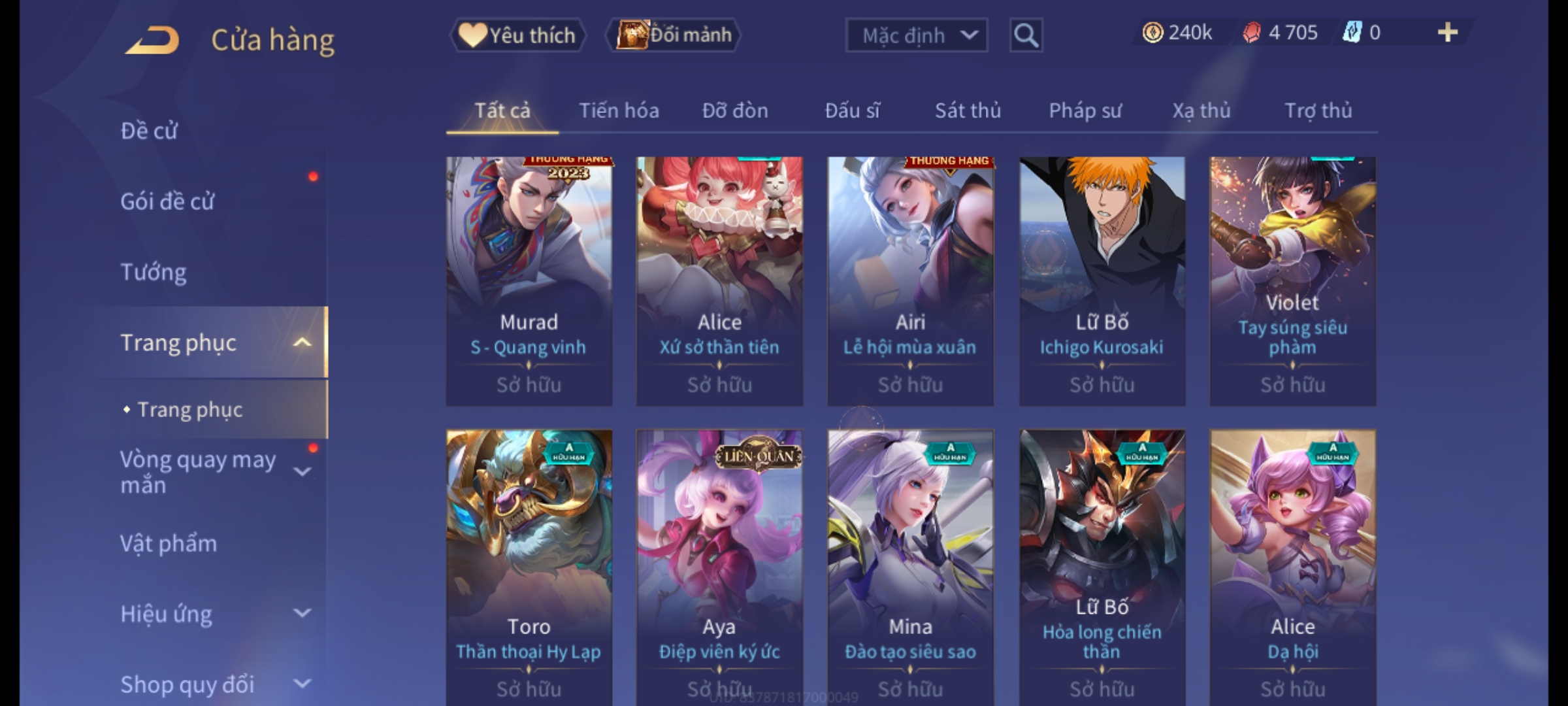Open the search magnifier icon

point(1026,35)
